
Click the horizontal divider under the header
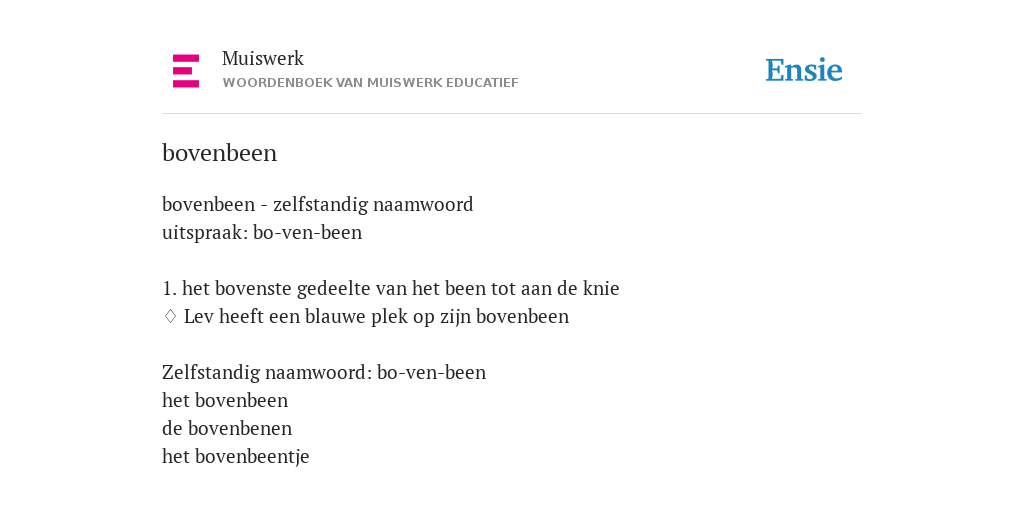[x=512, y=114]
